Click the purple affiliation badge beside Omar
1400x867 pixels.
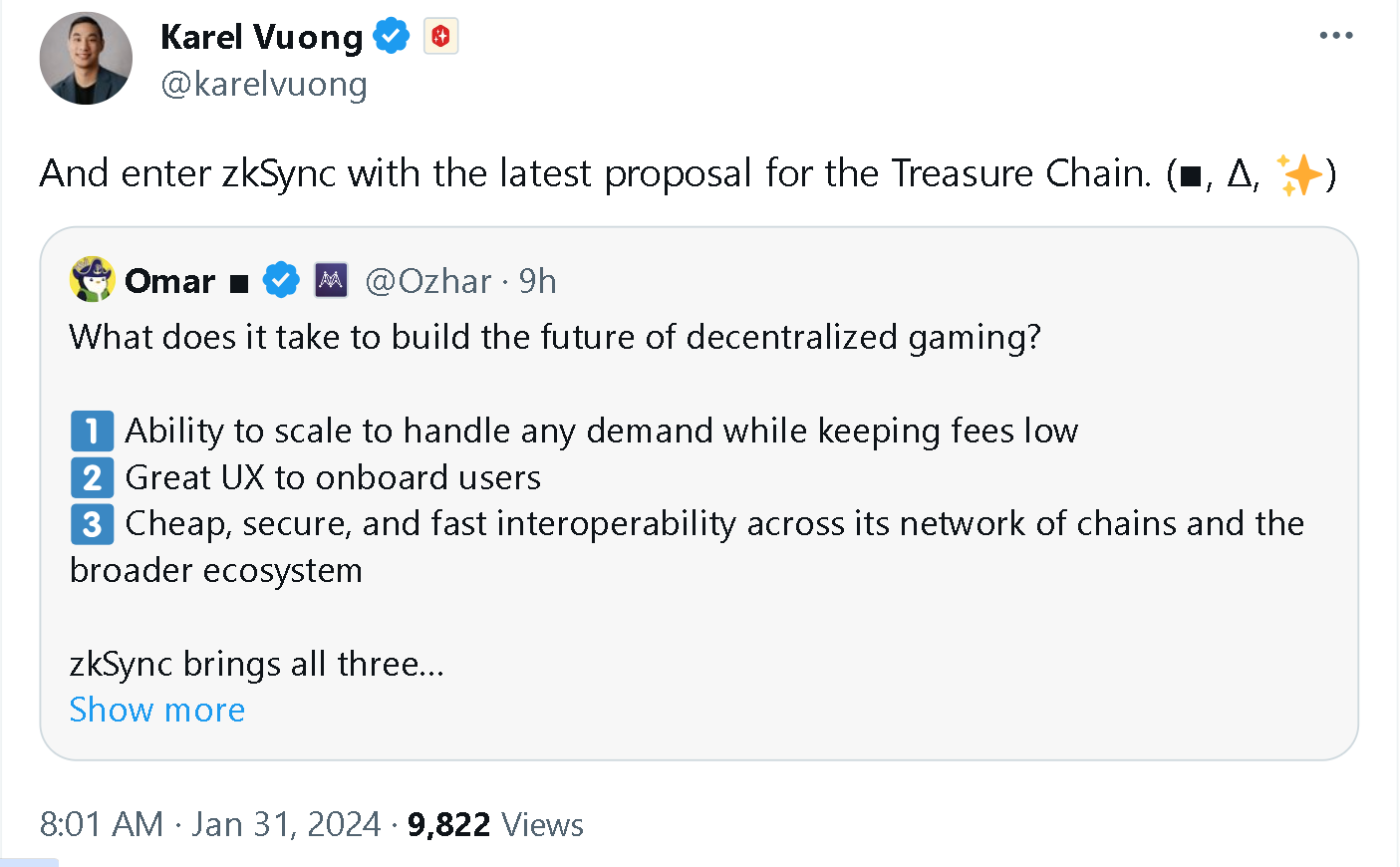pyautogui.click(x=331, y=281)
